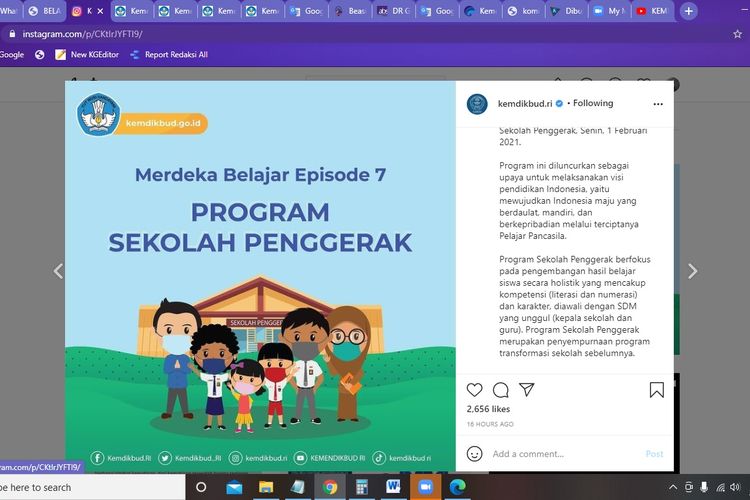Save the post with the bookmark icon
Image resolution: width=750 pixels, height=500 pixels.
pyautogui.click(x=656, y=390)
